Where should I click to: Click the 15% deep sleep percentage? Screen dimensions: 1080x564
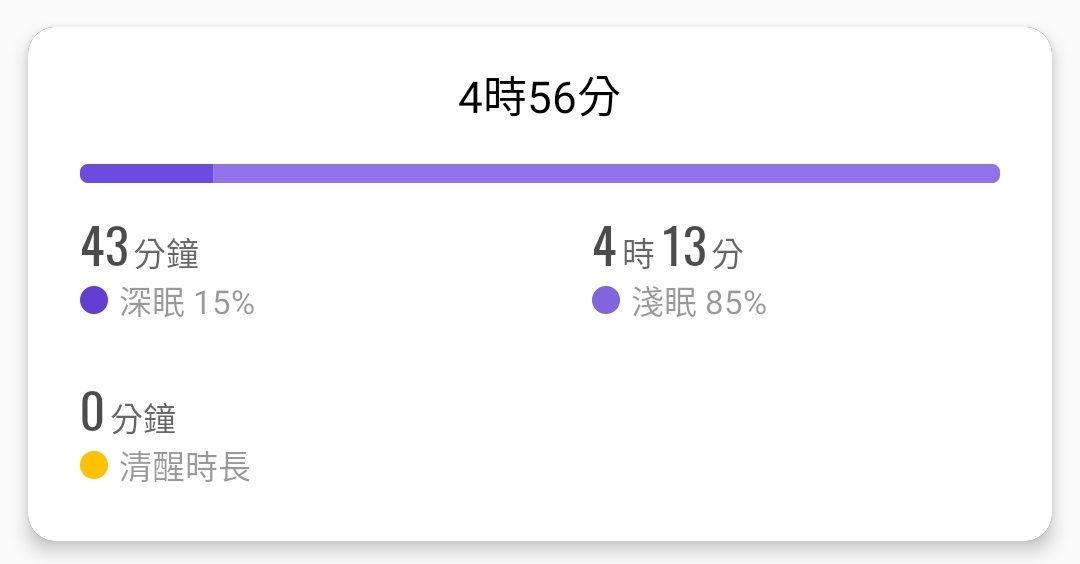pos(225,303)
